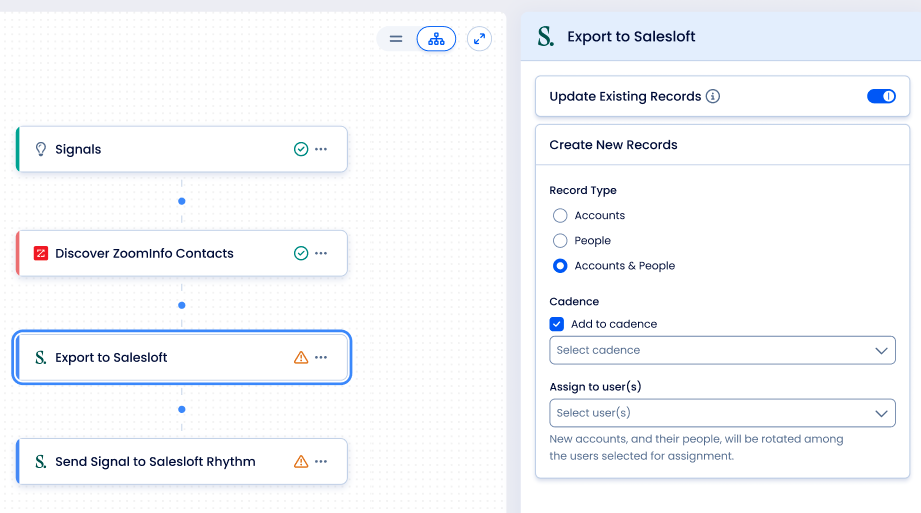Click the Create New Records heading
This screenshot has height=513, width=921.
click(613, 145)
